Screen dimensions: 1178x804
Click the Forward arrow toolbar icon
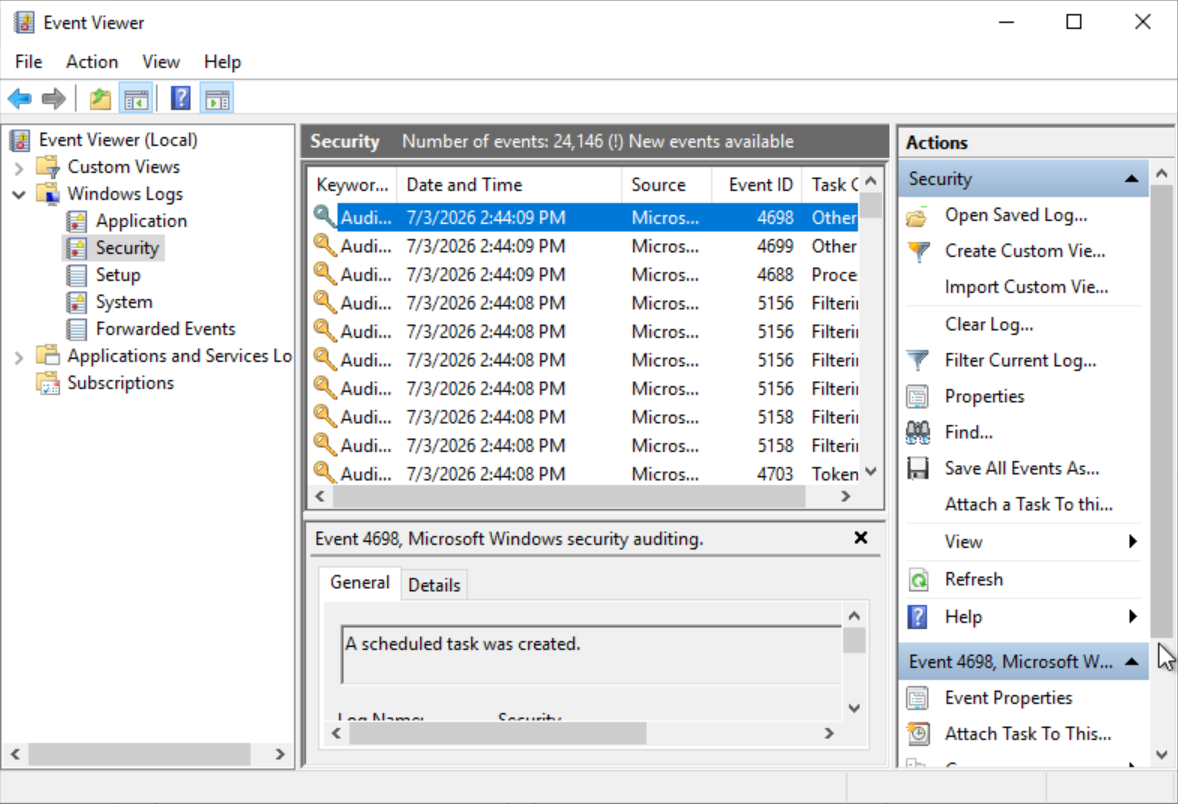tap(54, 98)
